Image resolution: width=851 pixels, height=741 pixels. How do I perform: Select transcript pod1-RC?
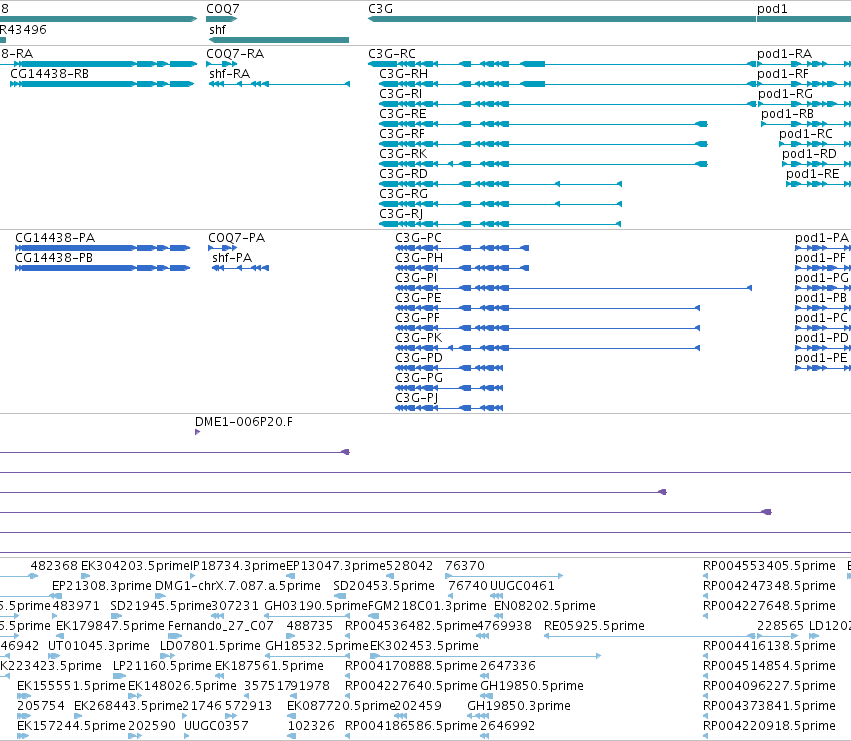tap(805, 134)
